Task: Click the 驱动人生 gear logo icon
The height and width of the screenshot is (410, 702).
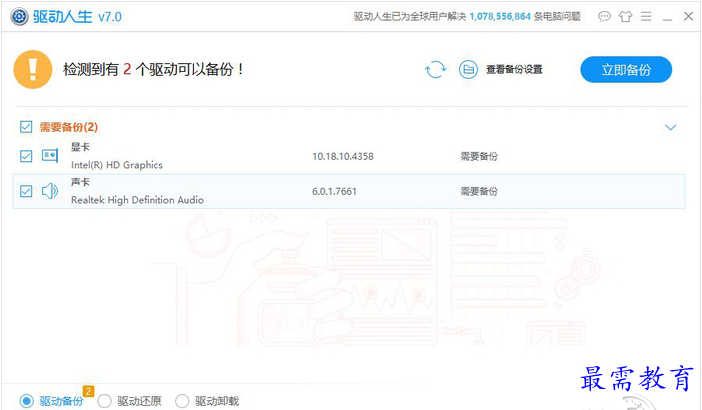Action: point(19,17)
